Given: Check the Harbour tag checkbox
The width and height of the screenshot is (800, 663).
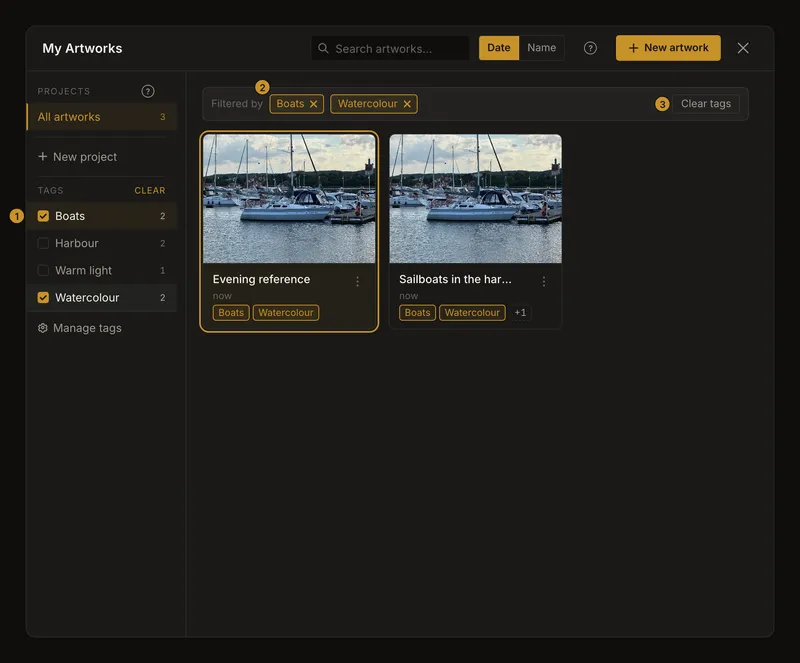Looking at the screenshot, I should tap(43, 243).
